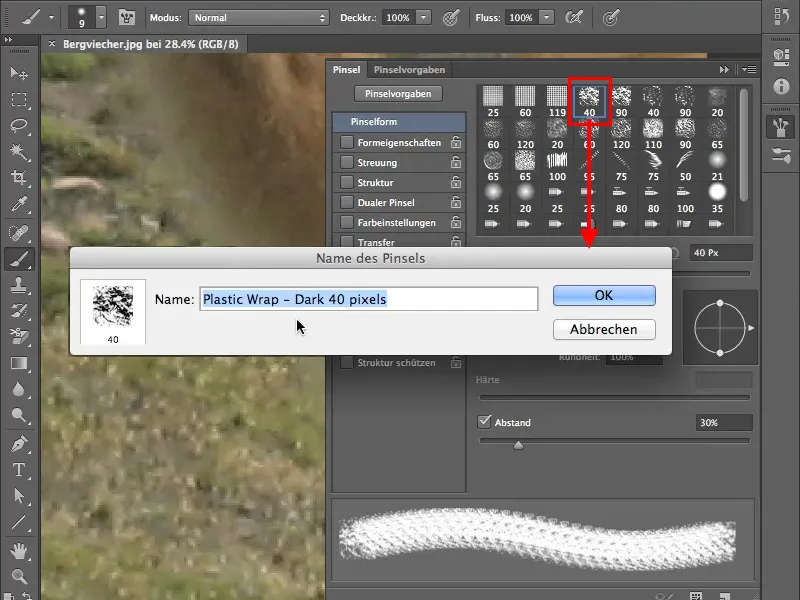Image resolution: width=800 pixels, height=600 pixels.
Task: Switch to the Pinselvorgaben tab
Action: coord(409,69)
